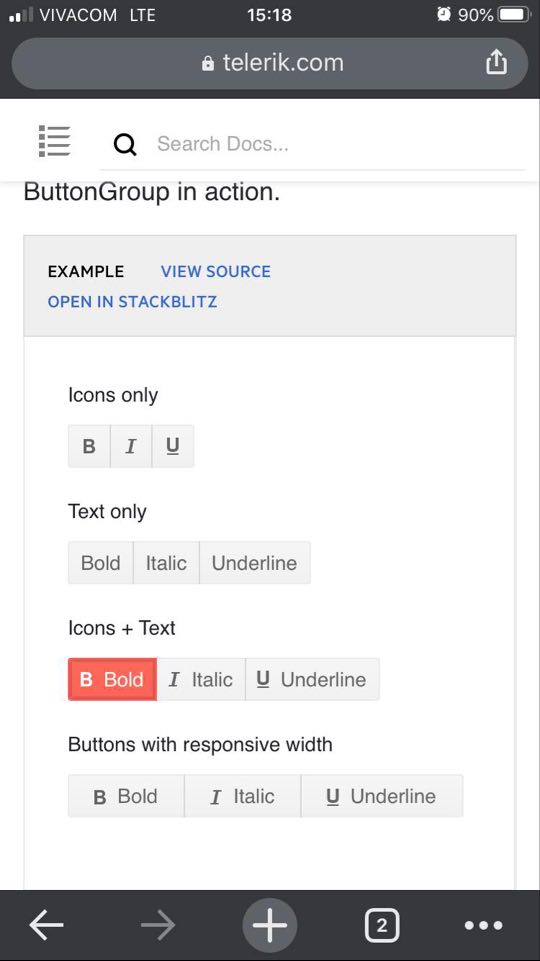The image size is (540, 961).
Task: Tap the search magnifier icon
Action: pos(125,145)
